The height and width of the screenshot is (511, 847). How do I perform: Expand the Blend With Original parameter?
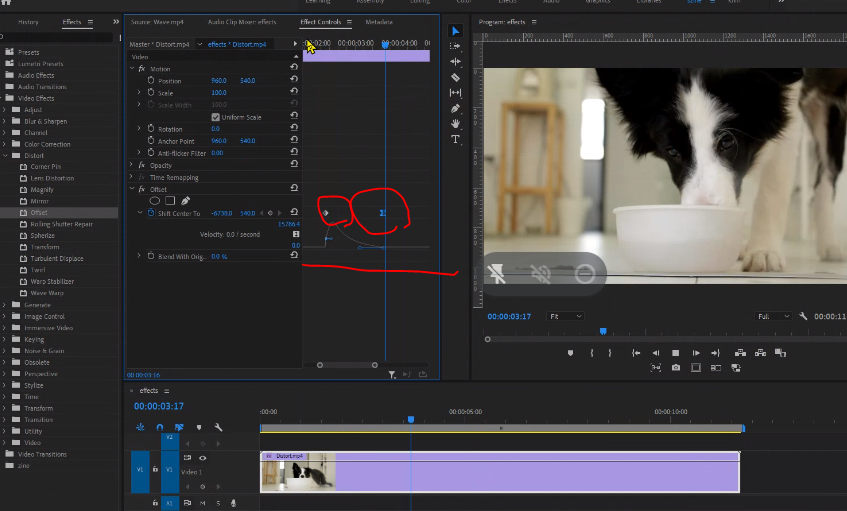coord(139,256)
